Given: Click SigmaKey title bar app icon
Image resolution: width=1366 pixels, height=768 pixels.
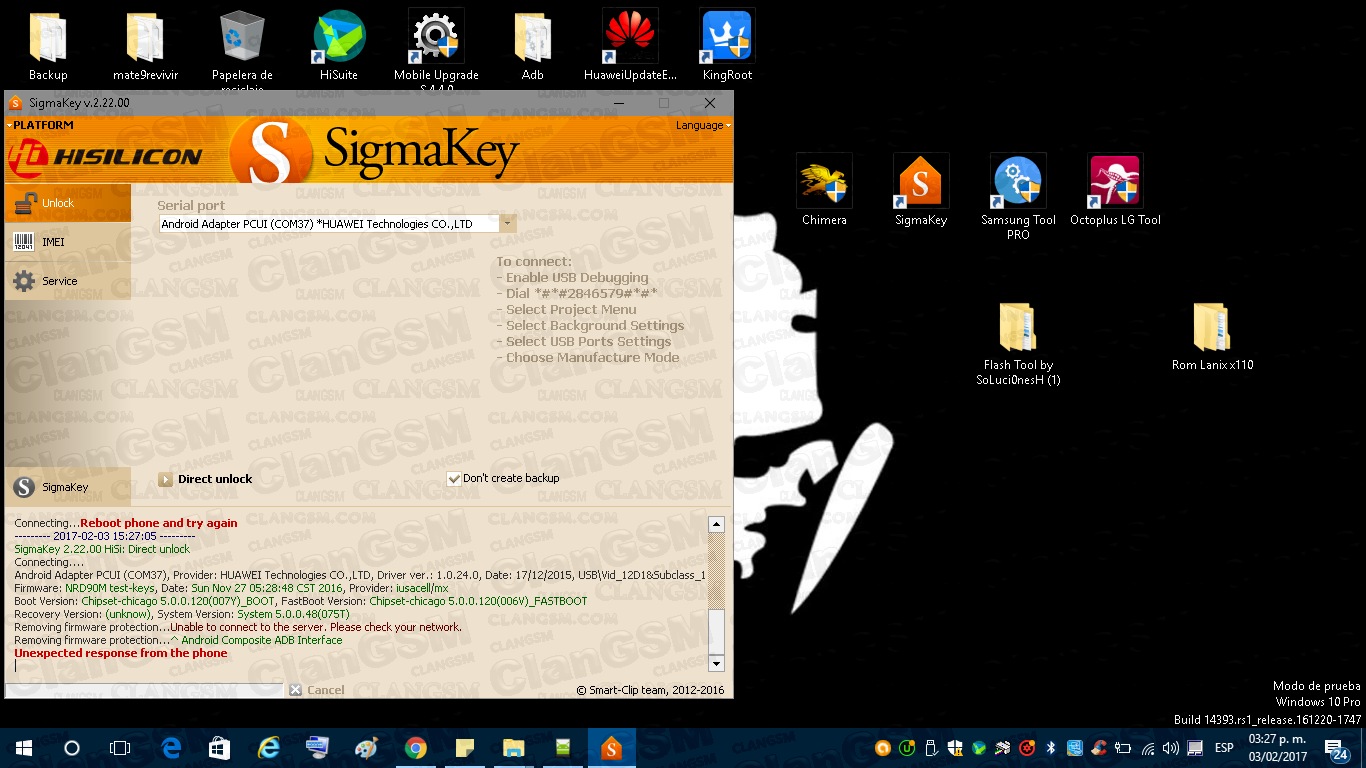Looking at the screenshot, I should (15, 103).
